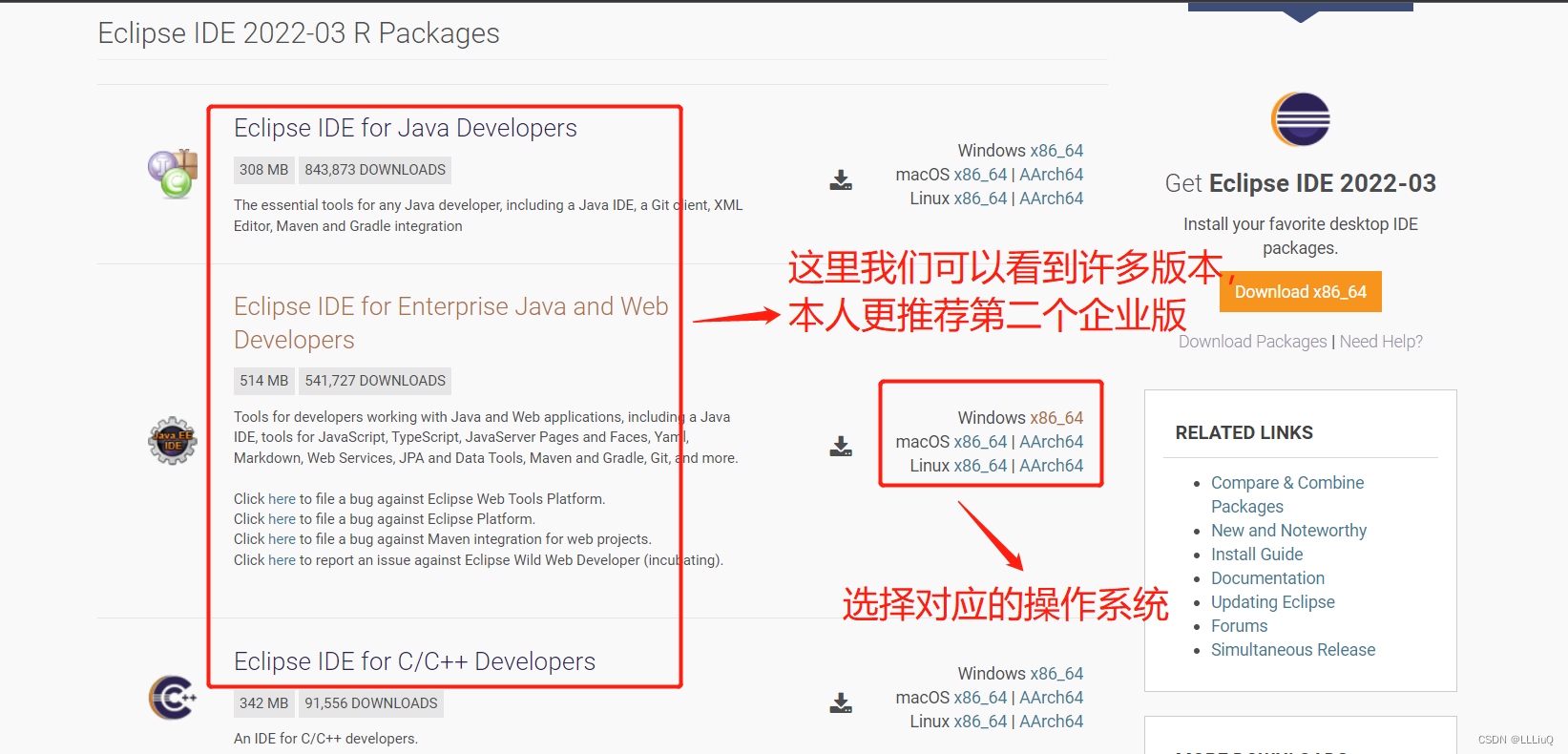
Task: Open Eclipse IDE for Java Developers title
Action: pos(406,128)
